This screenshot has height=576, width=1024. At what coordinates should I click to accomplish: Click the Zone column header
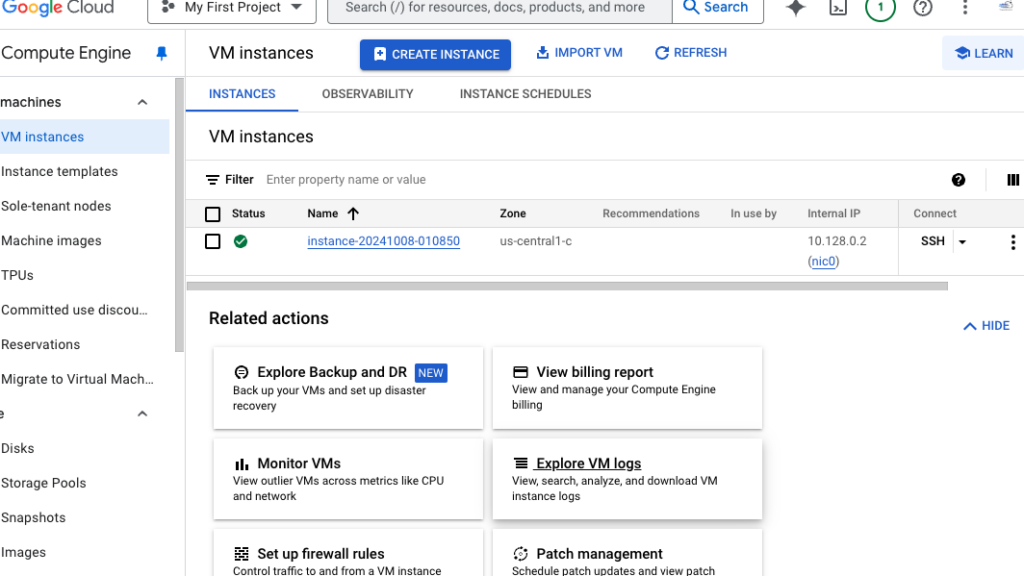(x=513, y=214)
